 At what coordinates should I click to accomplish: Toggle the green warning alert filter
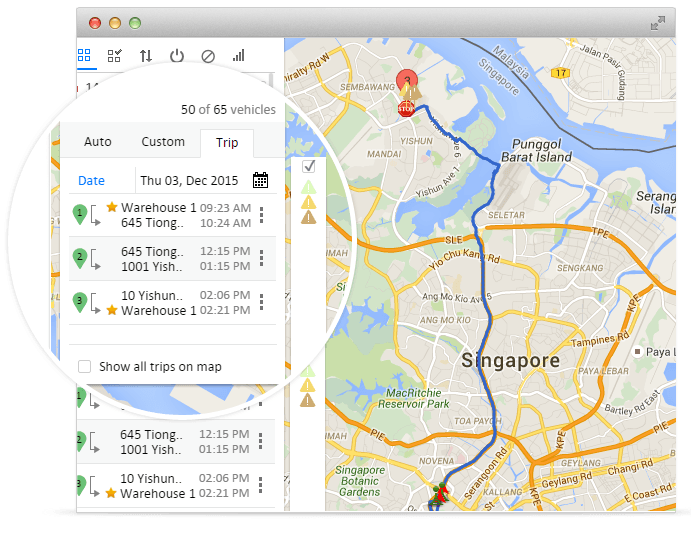pyautogui.click(x=308, y=187)
